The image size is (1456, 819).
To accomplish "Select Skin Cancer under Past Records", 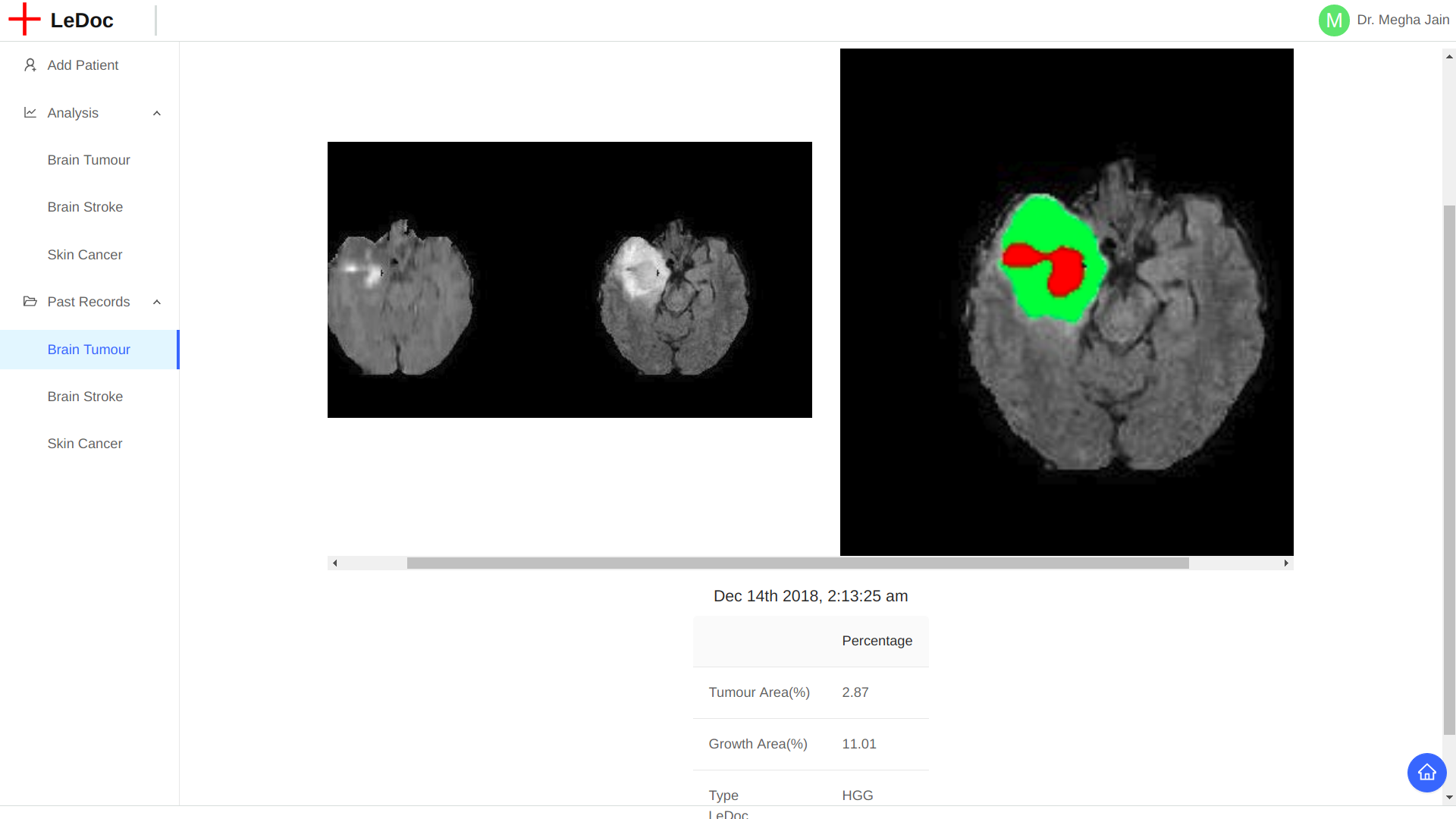I will [85, 444].
